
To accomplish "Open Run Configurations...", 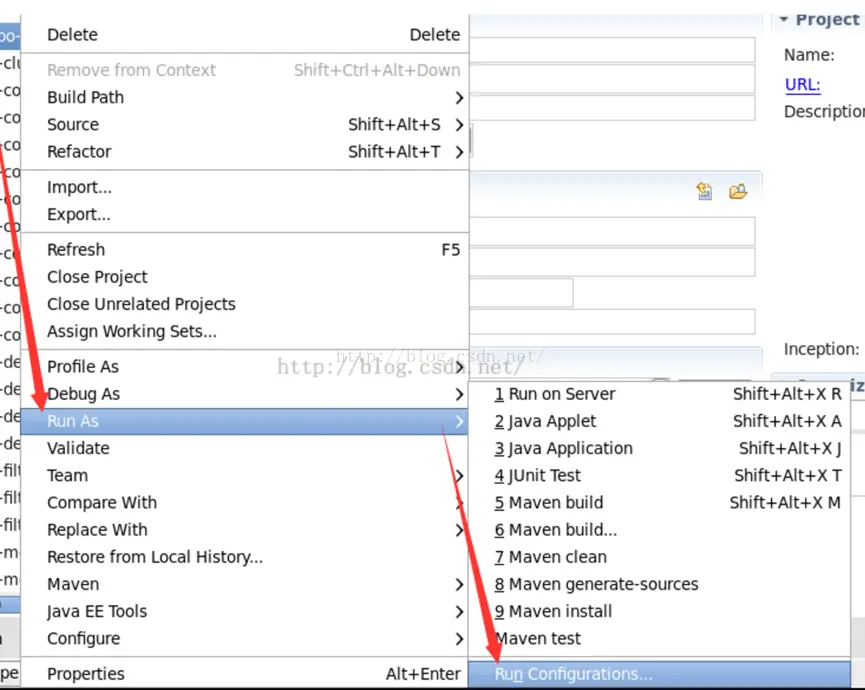I will tap(659, 674).
